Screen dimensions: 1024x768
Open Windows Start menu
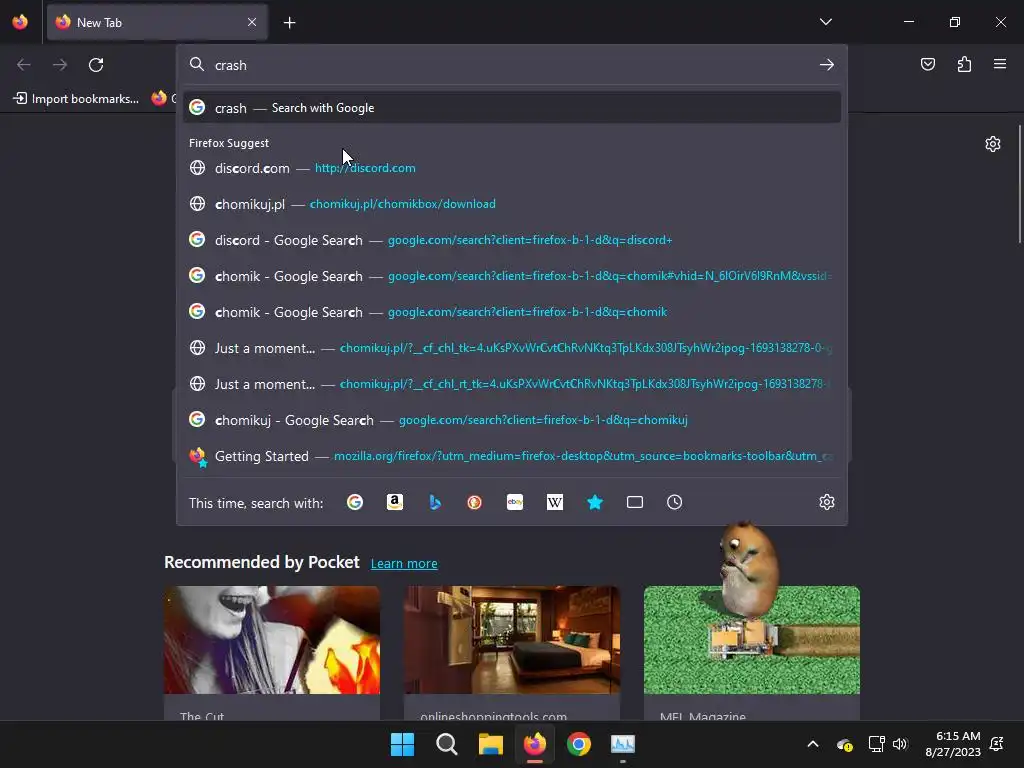coord(402,744)
